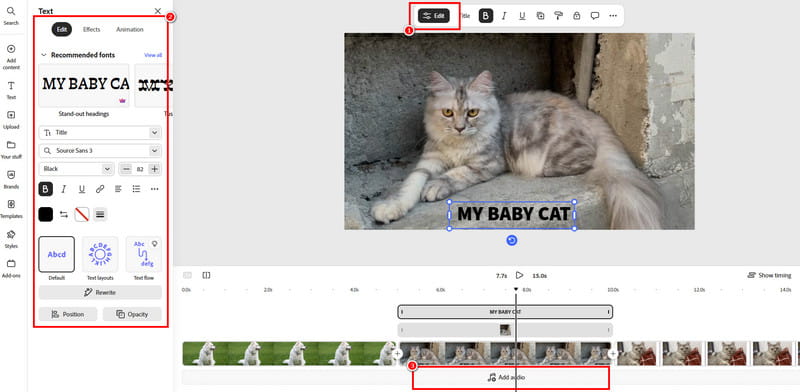Open the no-outline color swatch
Image resolution: width=800 pixels, height=392 pixels.
coord(82,214)
